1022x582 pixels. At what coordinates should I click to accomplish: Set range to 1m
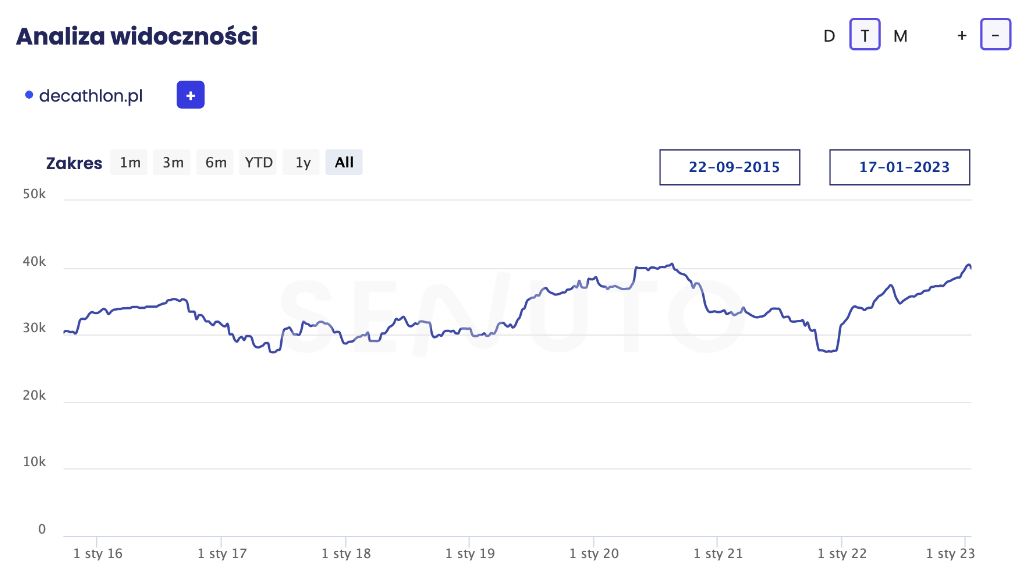(x=130, y=162)
